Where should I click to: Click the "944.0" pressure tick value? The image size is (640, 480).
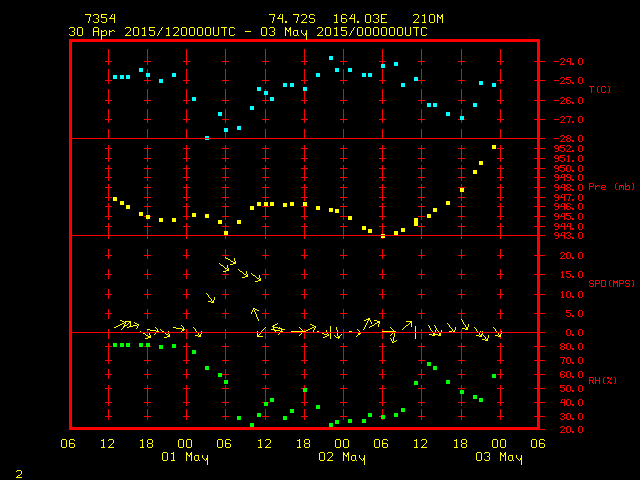click(568, 226)
